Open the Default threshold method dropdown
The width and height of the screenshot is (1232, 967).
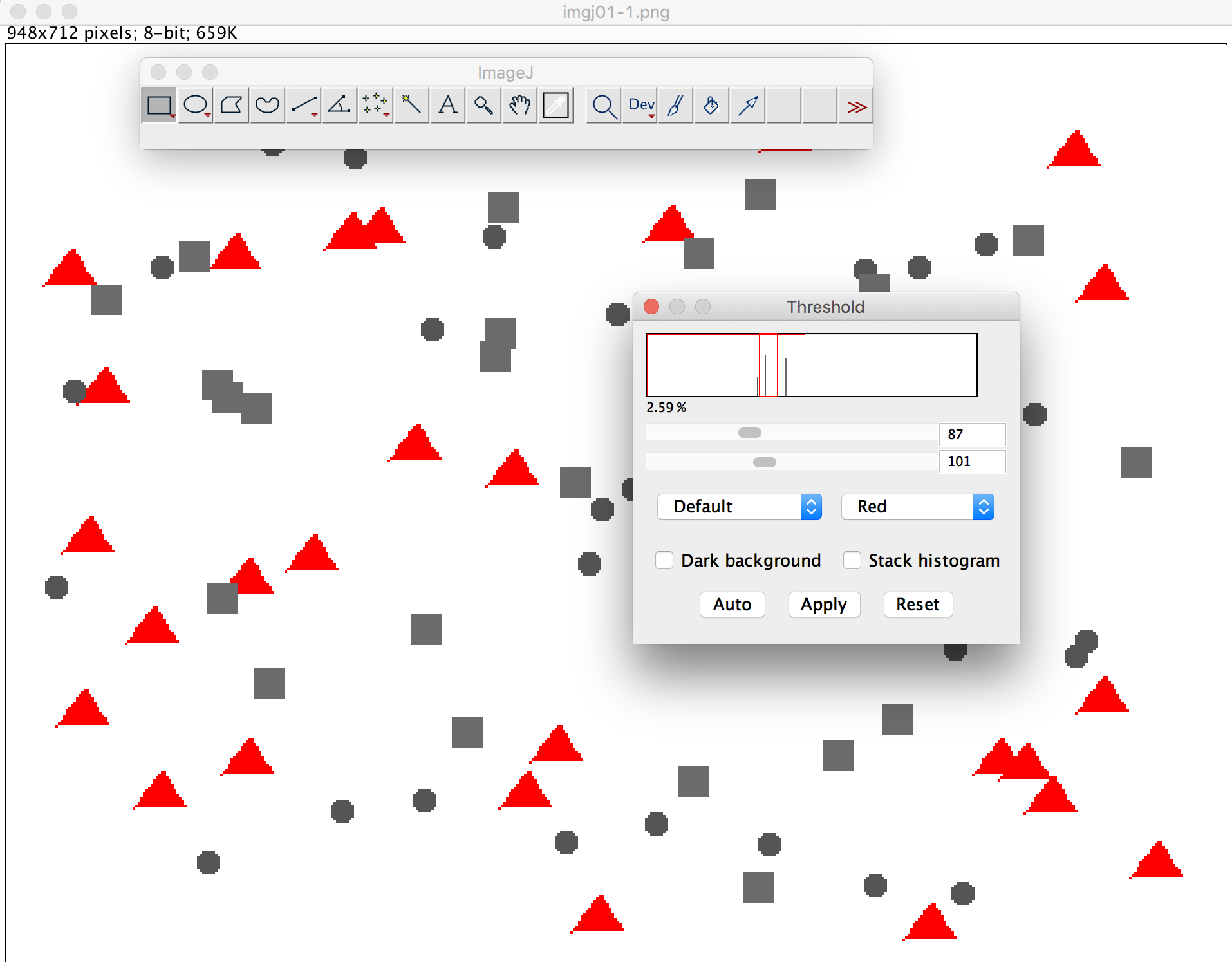[x=739, y=507]
